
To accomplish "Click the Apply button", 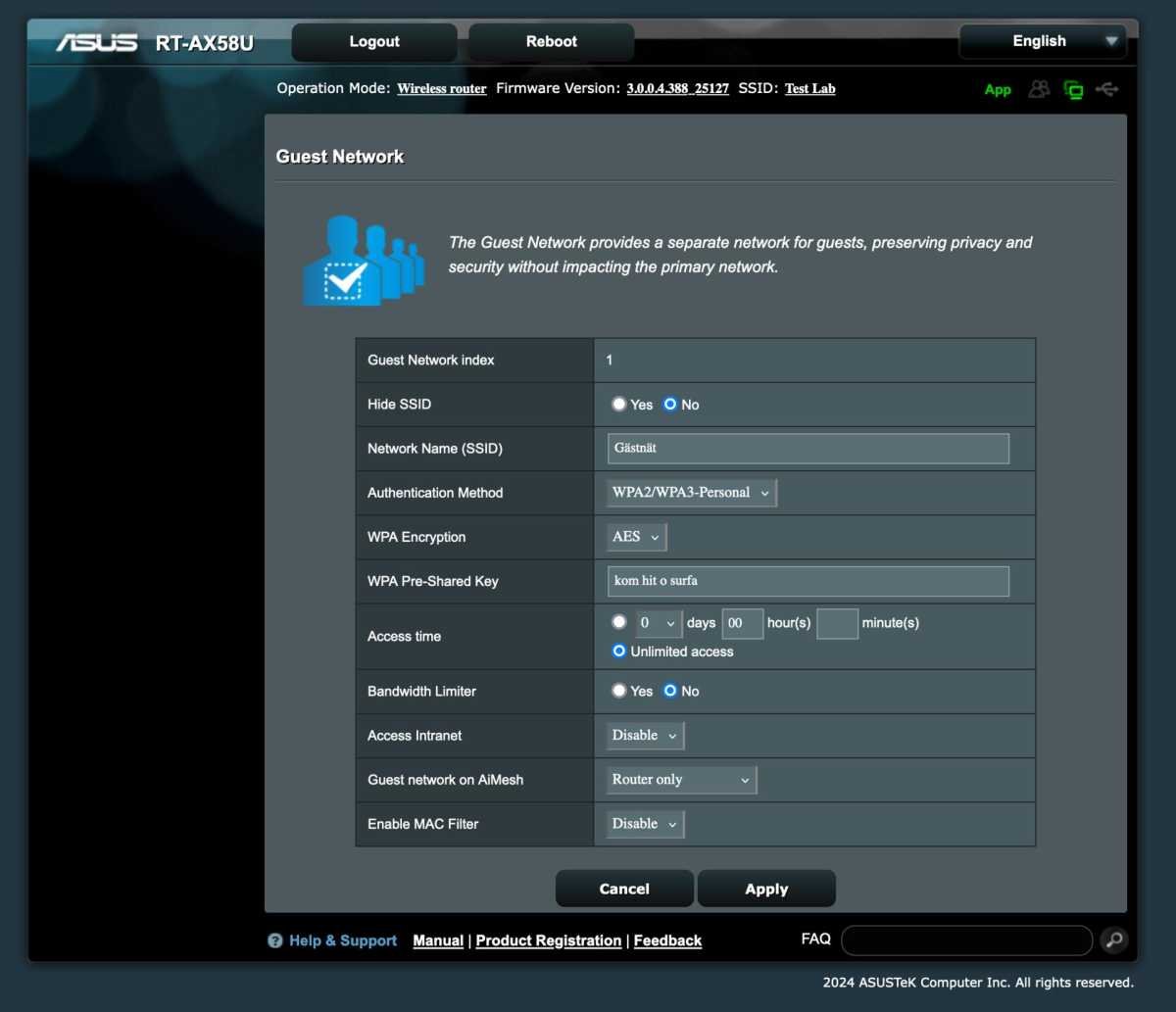I will tap(766, 889).
